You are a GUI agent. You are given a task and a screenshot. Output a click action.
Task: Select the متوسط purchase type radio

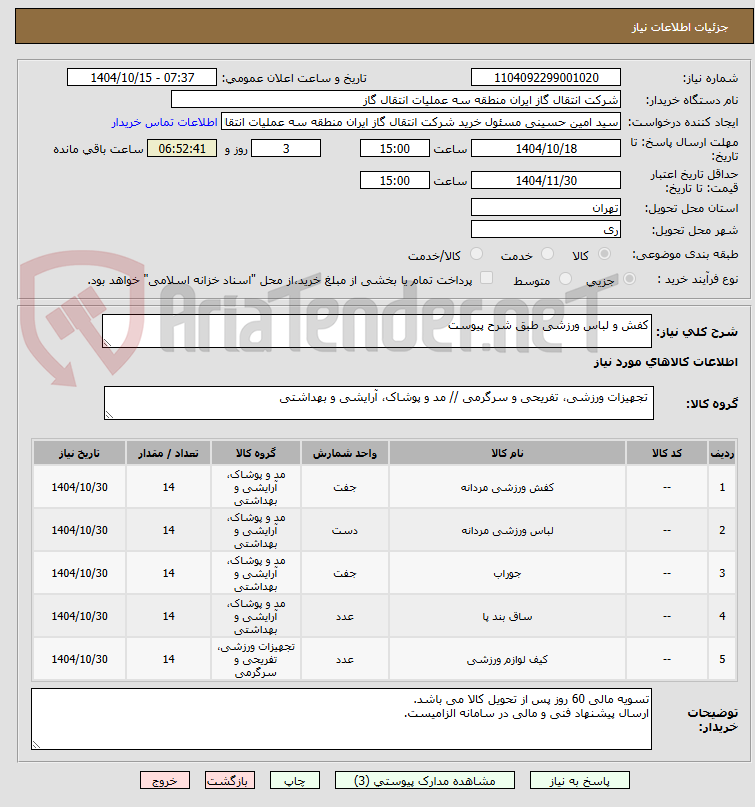565,279
